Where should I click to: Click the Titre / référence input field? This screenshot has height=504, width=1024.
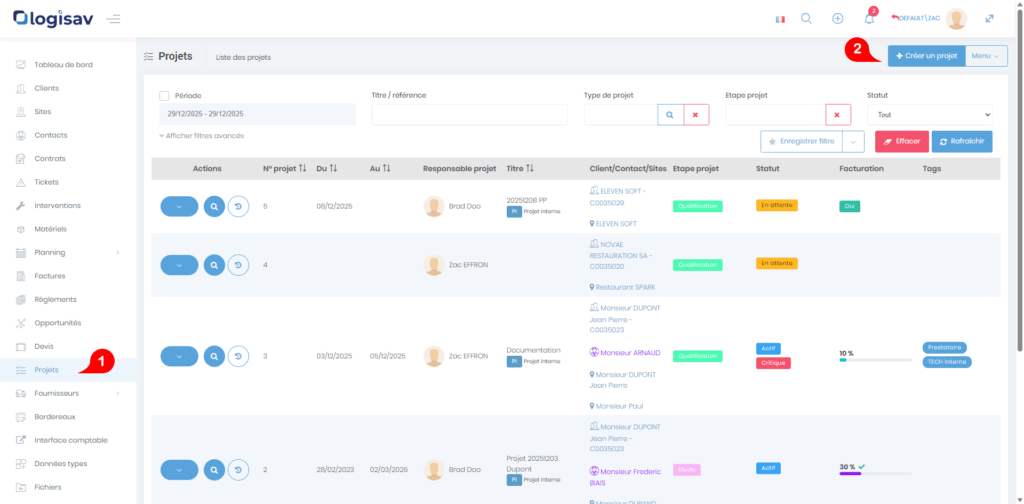click(469, 115)
